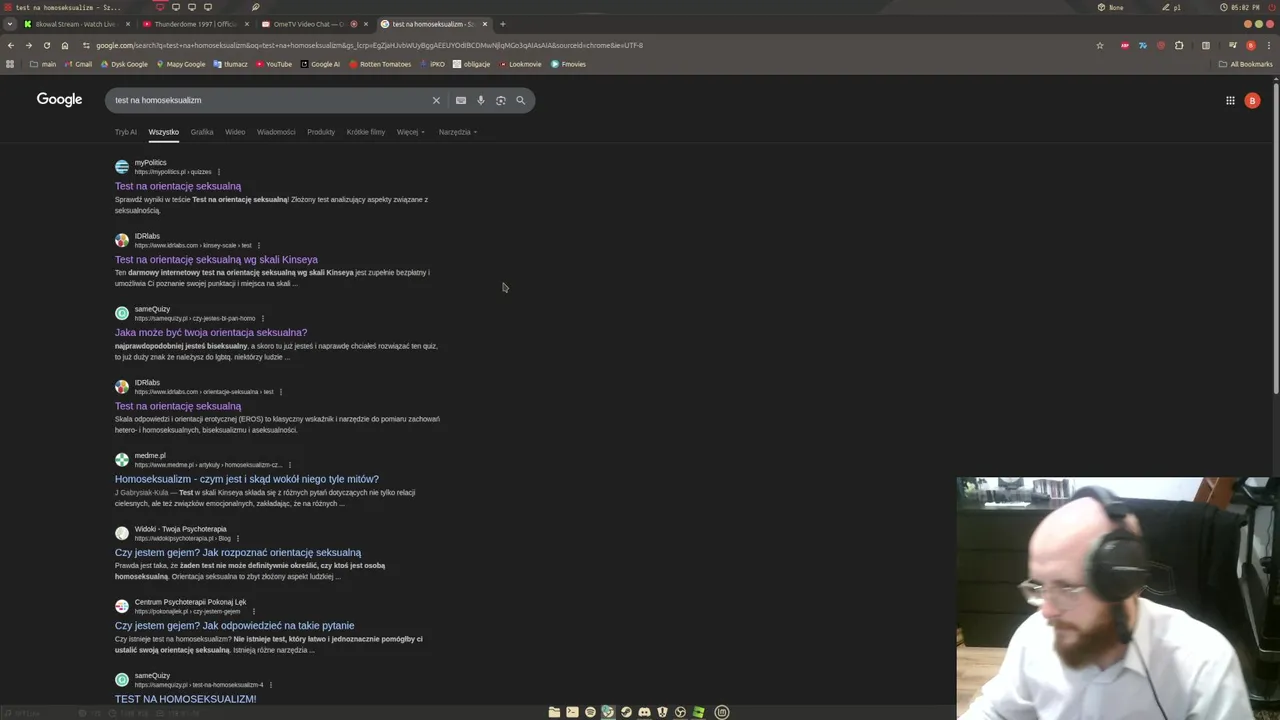Open more options for Widoki Psychoterapia result

coord(237,538)
